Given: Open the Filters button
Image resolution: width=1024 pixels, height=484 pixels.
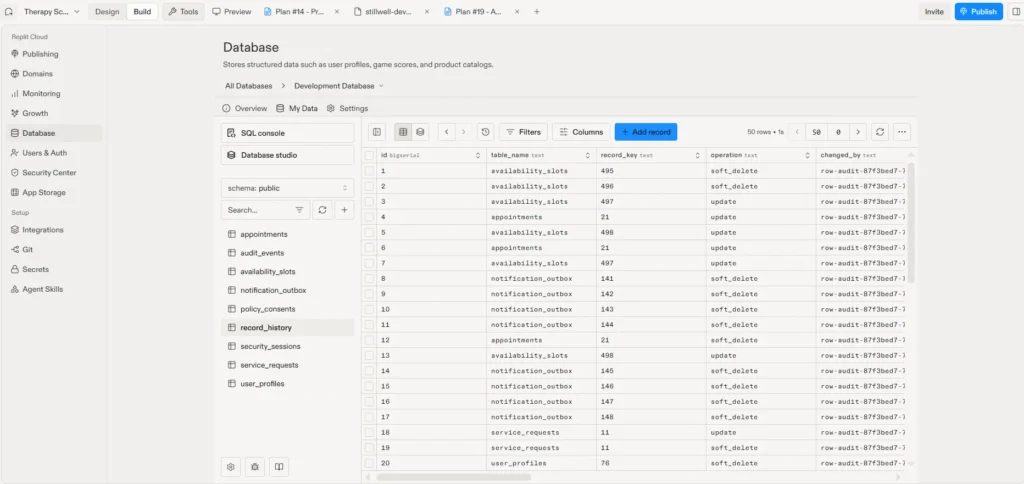Looking at the screenshot, I should click(524, 132).
